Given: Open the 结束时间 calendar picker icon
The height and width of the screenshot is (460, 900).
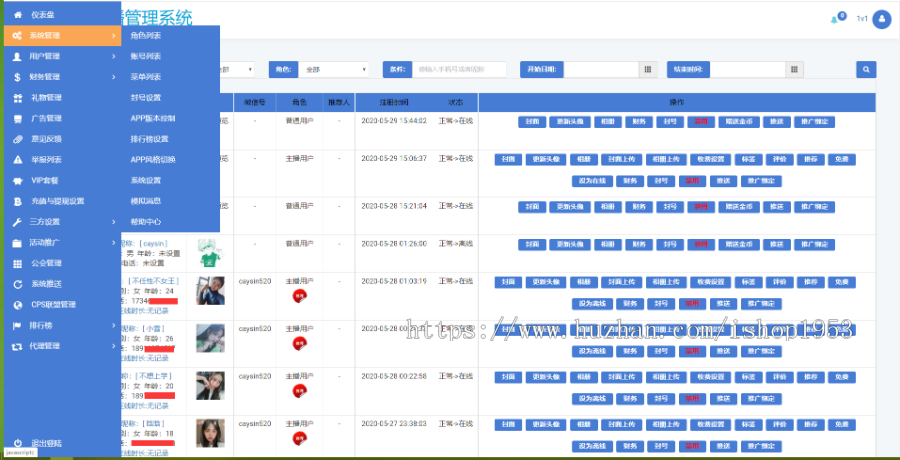Looking at the screenshot, I should point(794,70).
